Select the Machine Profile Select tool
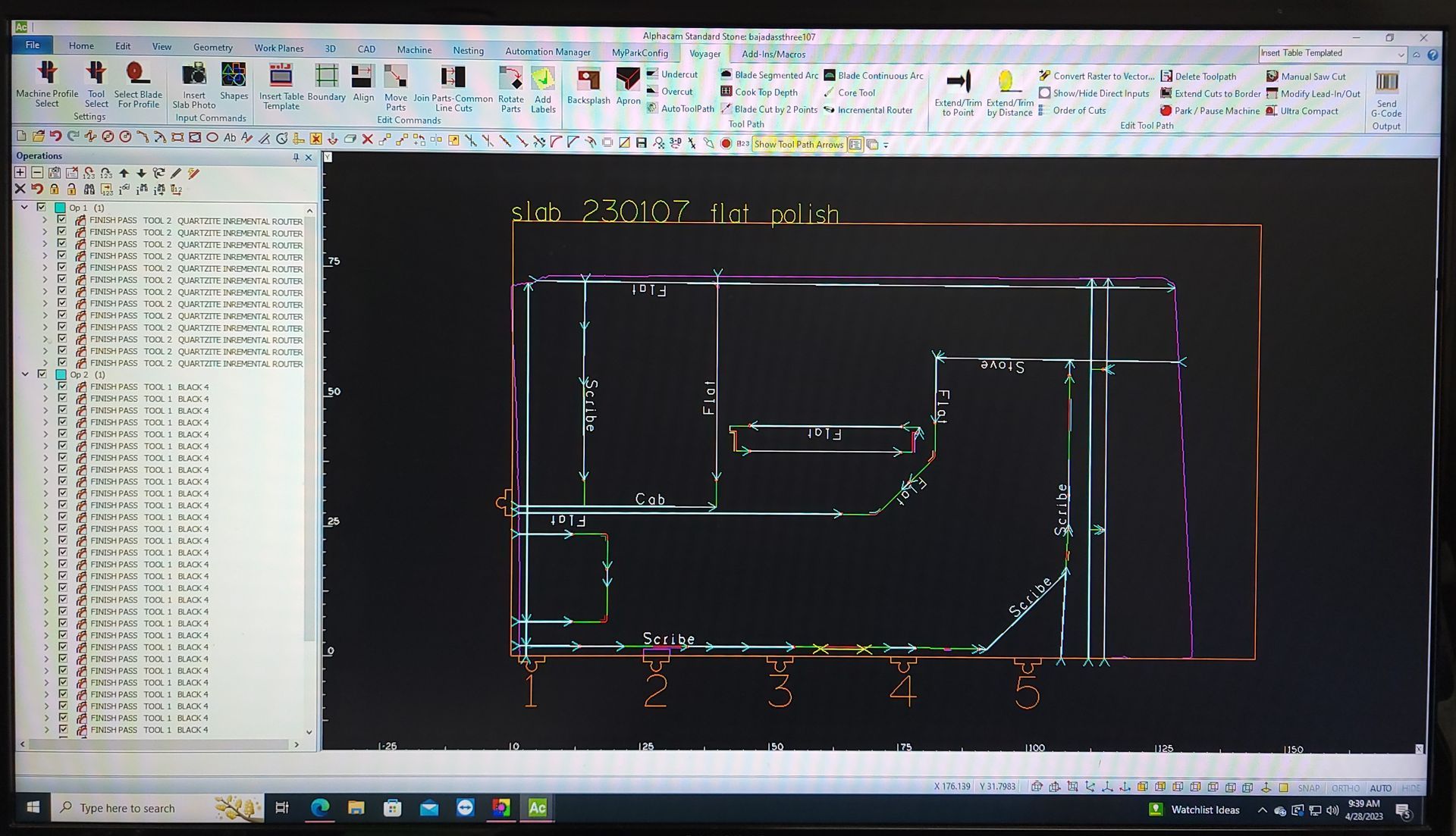The image size is (1456, 836). [46, 87]
